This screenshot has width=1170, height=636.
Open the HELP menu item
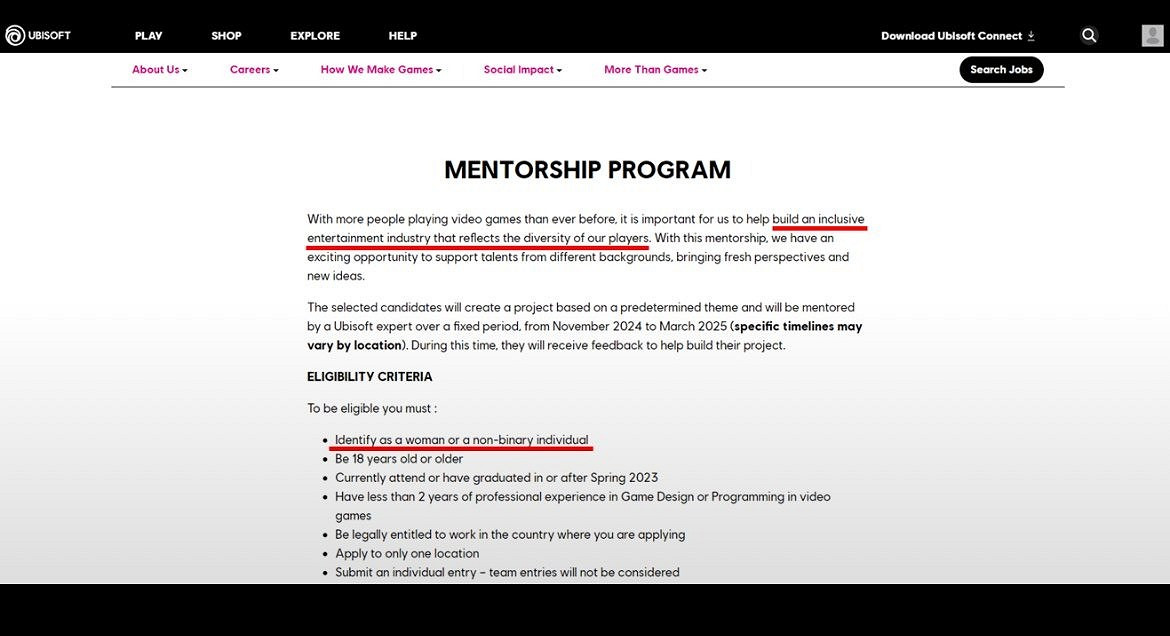tap(402, 36)
